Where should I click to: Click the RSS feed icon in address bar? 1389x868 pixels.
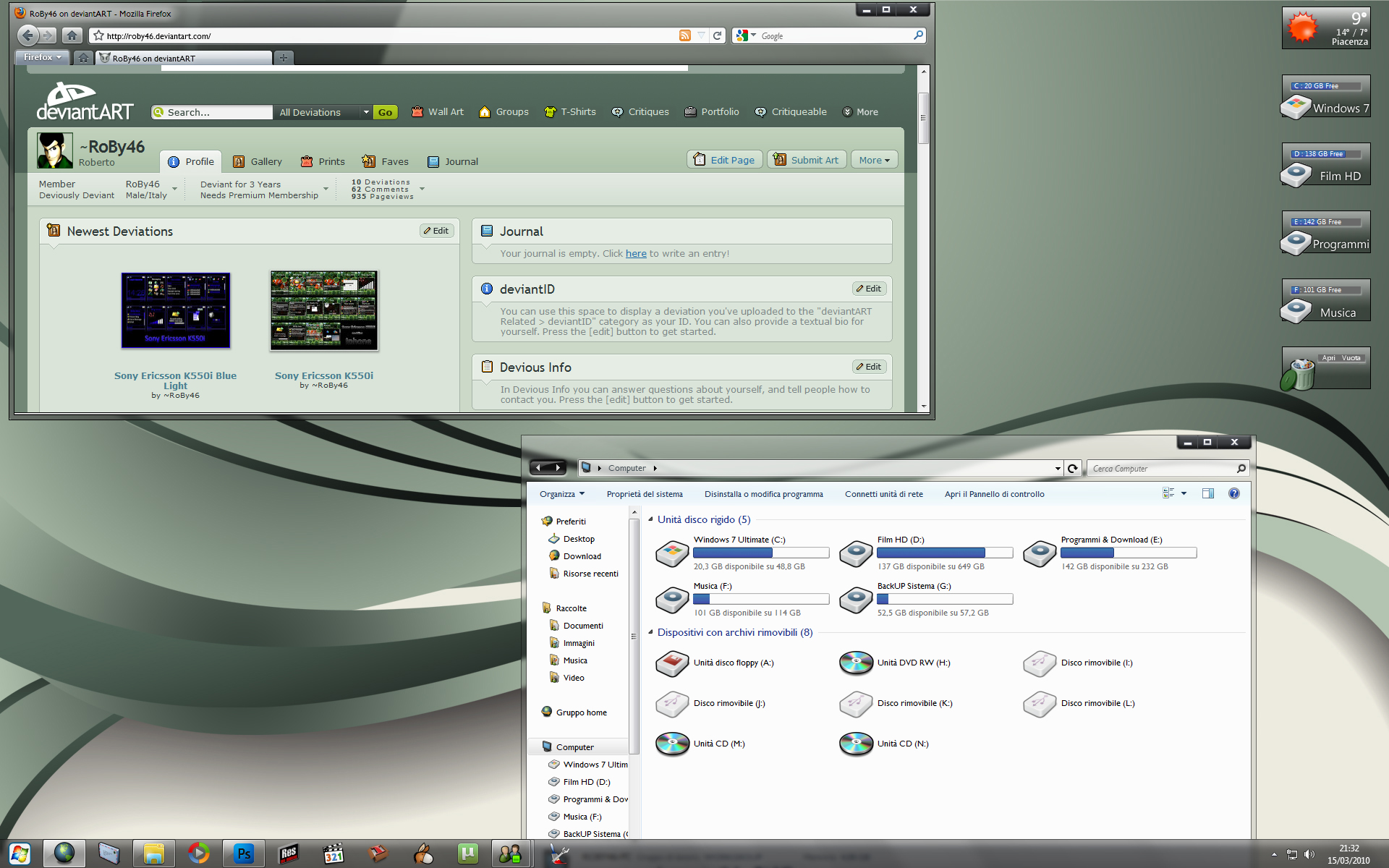tap(684, 35)
